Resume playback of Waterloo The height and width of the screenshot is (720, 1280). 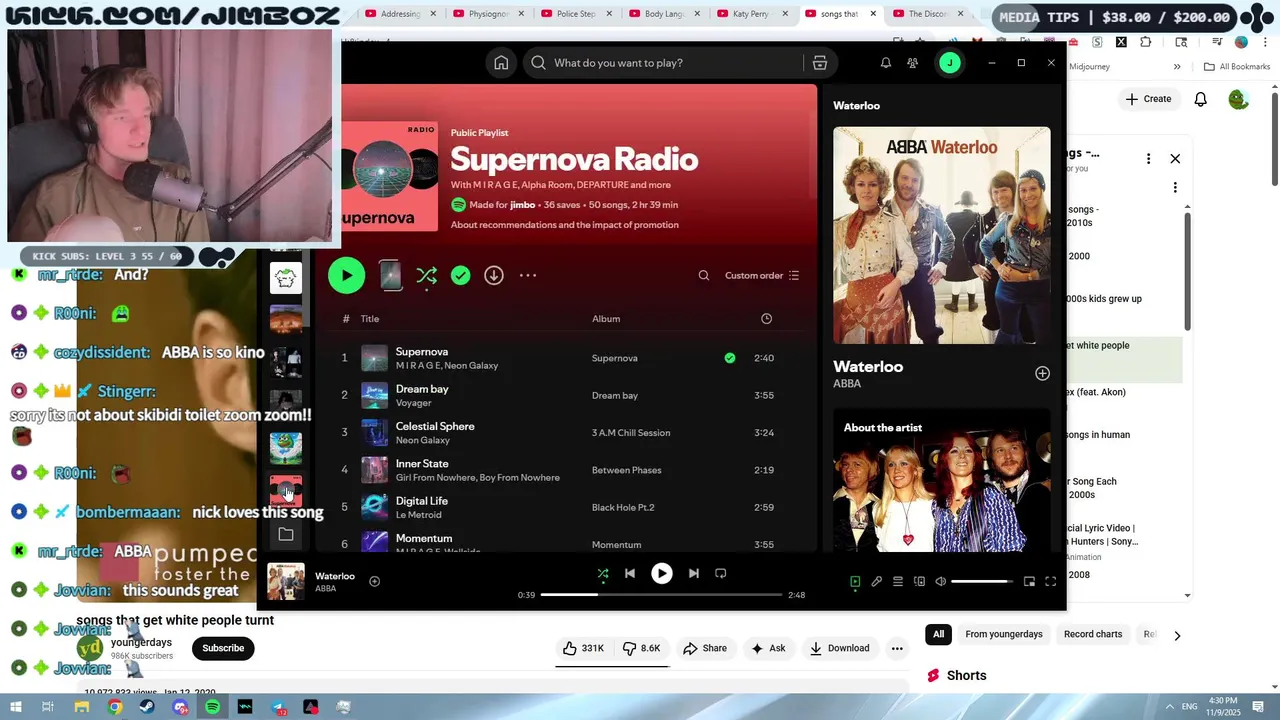(x=662, y=574)
